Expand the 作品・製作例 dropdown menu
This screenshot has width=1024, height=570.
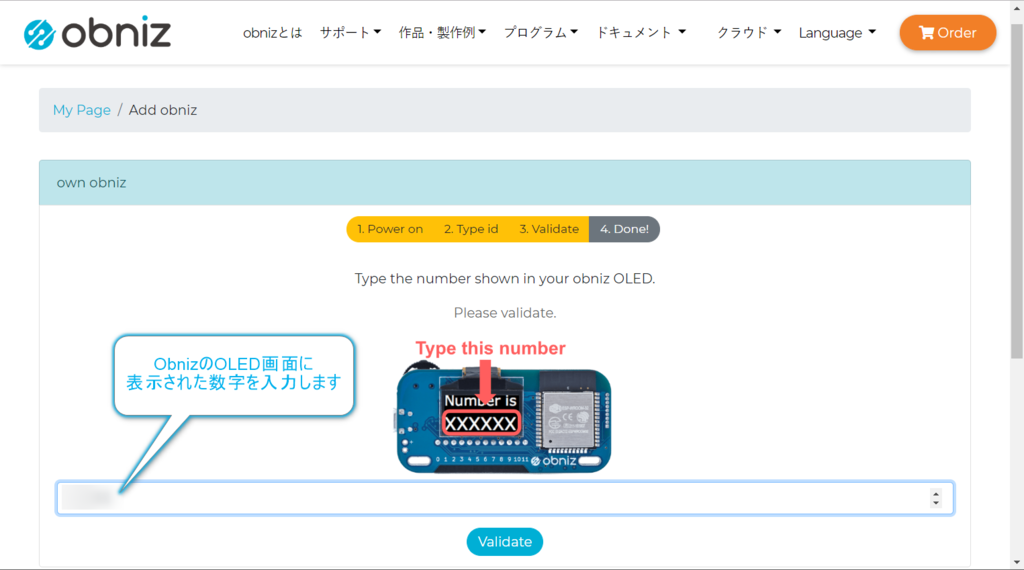(x=442, y=33)
